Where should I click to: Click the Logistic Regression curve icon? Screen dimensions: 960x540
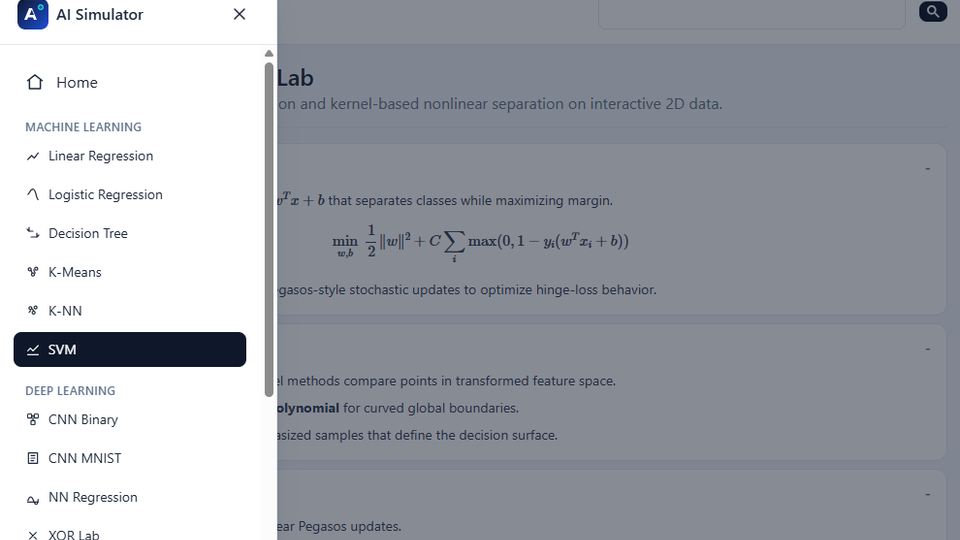tap(33, 194)
